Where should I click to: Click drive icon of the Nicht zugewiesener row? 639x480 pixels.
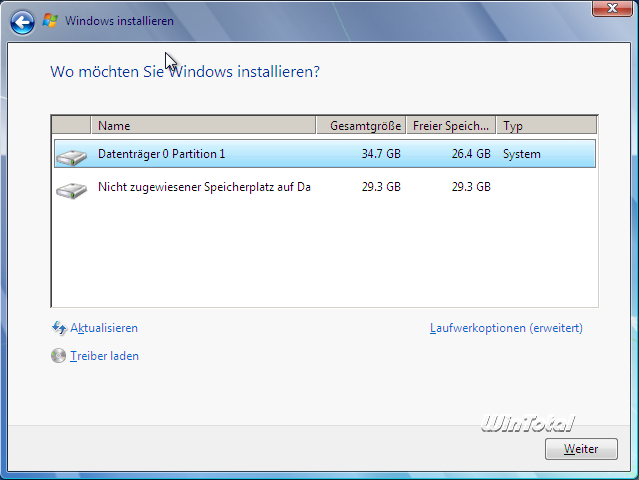click(72, 190)
